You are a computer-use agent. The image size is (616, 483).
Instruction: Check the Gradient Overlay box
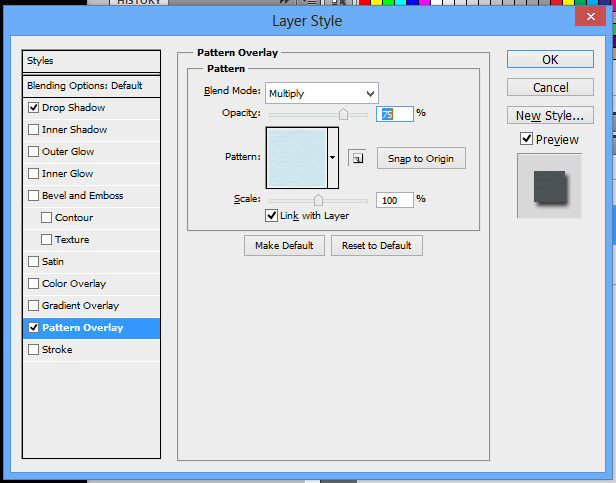[x=33, y=306]
